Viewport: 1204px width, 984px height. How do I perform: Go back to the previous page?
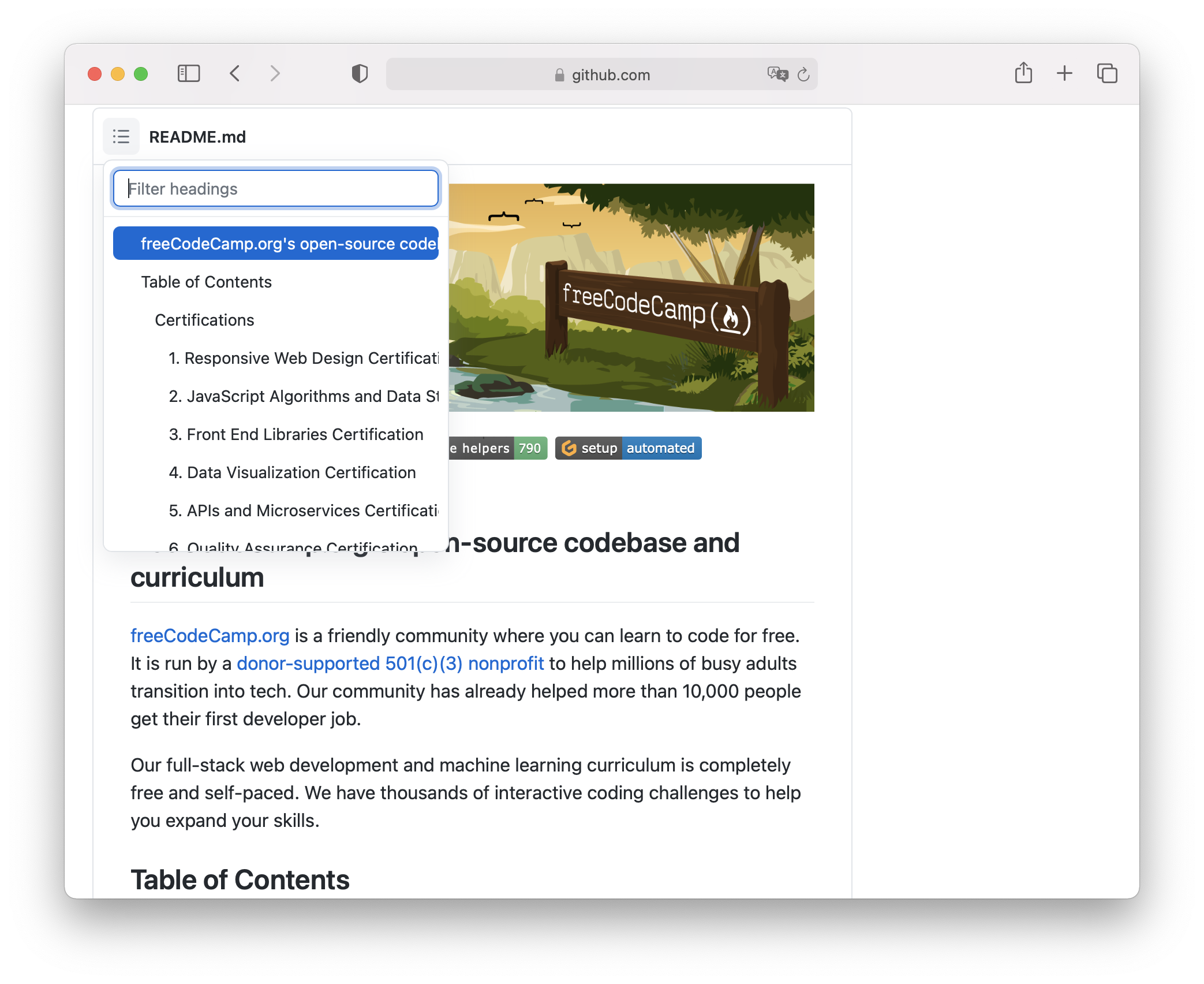tap(235, 74)
